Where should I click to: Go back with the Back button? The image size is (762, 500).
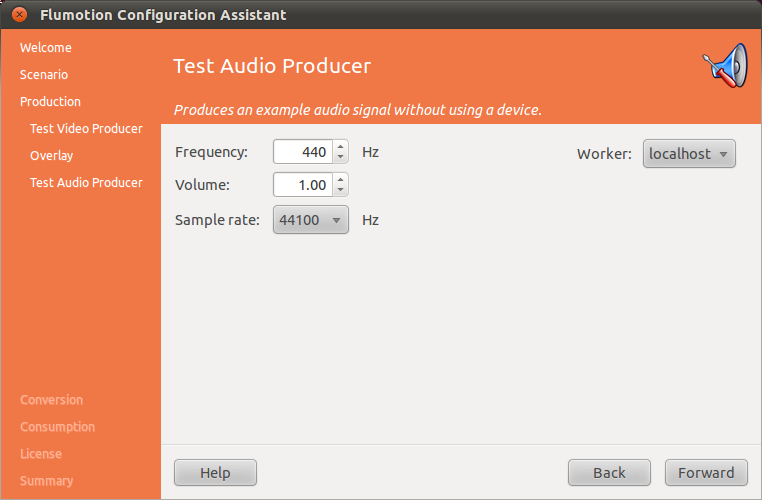tap(609, 473)
